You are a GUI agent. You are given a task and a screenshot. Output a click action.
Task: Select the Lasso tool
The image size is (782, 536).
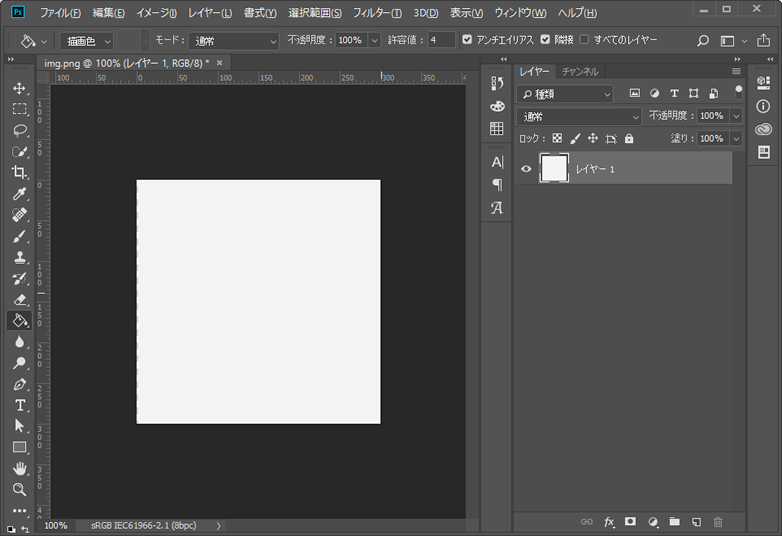click(19, 130)
